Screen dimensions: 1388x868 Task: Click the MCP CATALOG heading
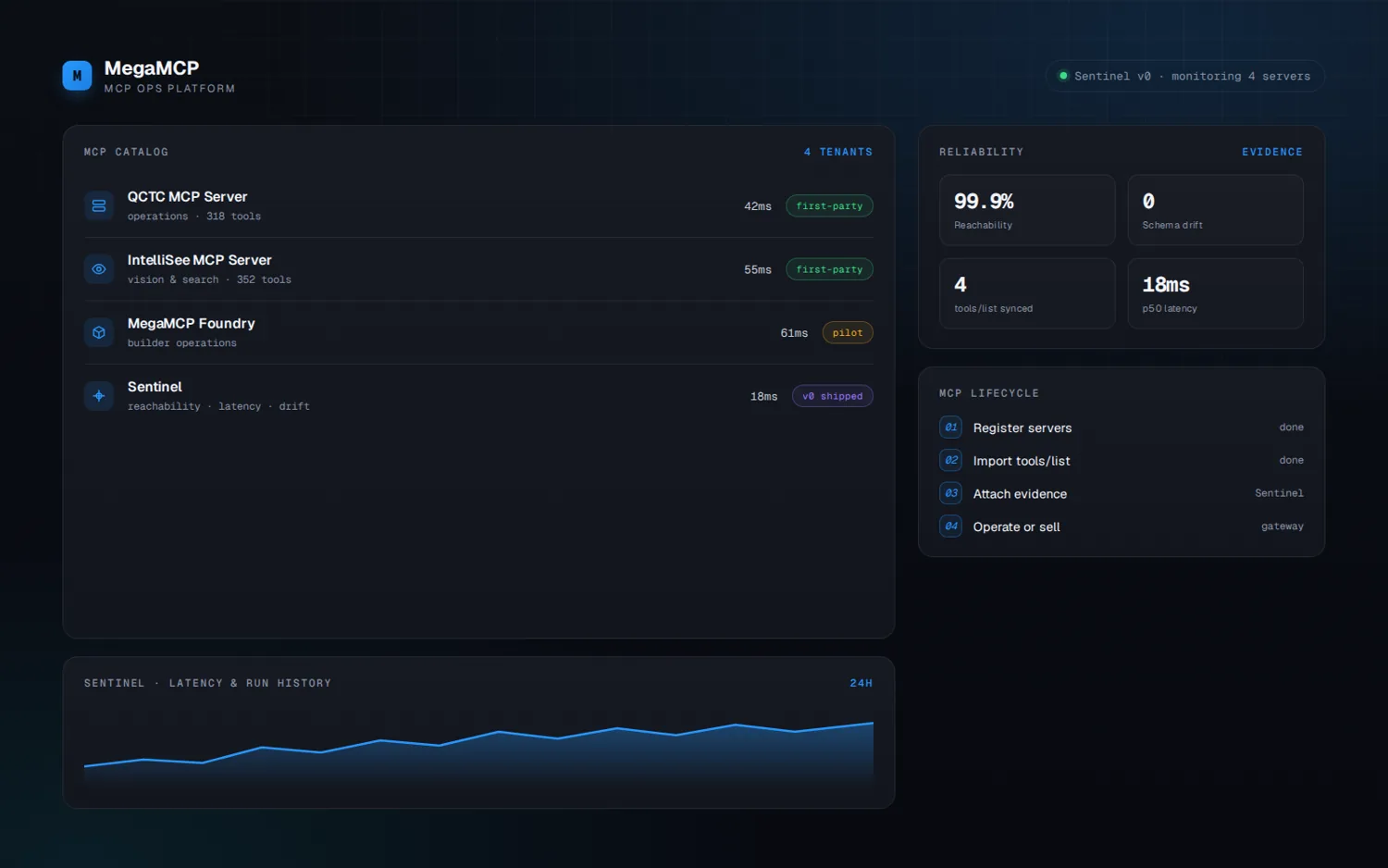pyautogui.click(x=126, y=152)
